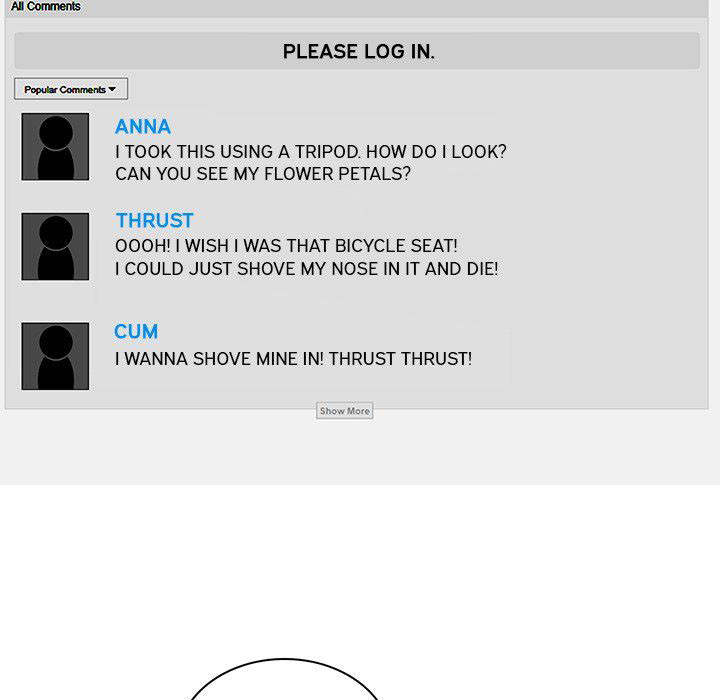Click empty panel space beside Popular Comments dropdown
720x700 pixels.
click(413, 89)
